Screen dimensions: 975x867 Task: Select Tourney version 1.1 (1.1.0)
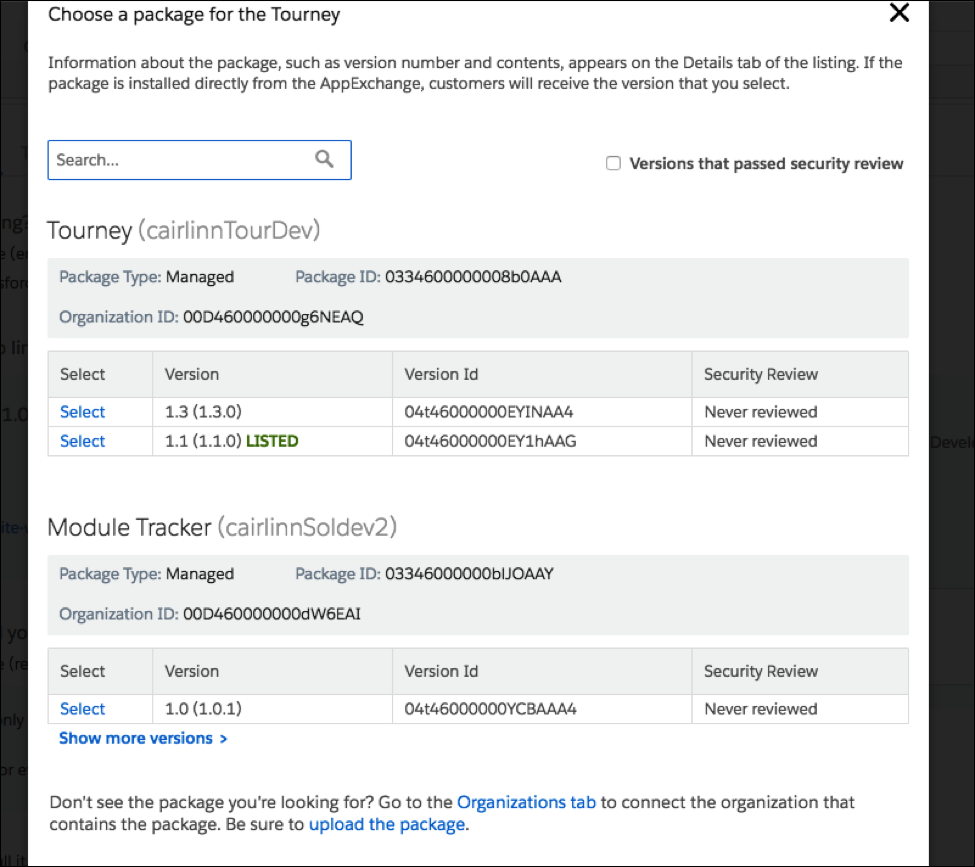coord(82,441)
